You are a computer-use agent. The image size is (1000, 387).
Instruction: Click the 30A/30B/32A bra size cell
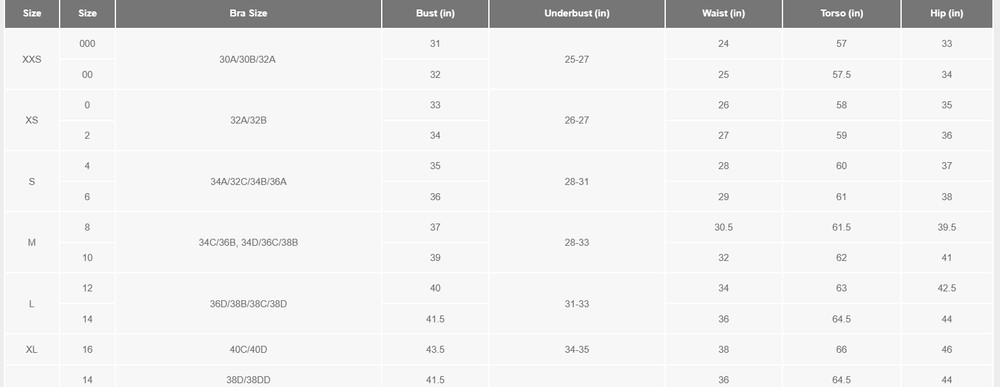(x=248, y=59)
